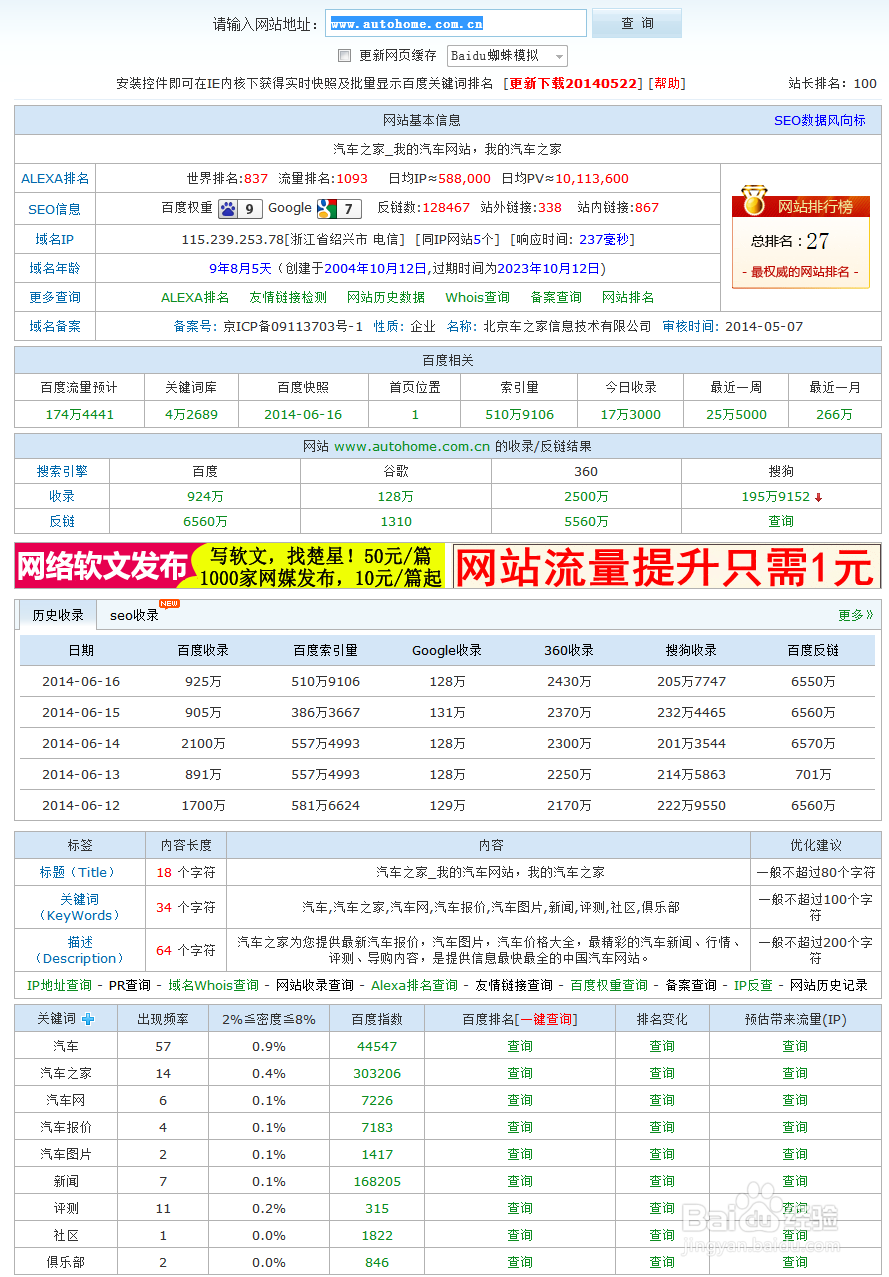The image size is (889, 1277).
Task: Click the 域名IP row label
Action: click(55, 240)
